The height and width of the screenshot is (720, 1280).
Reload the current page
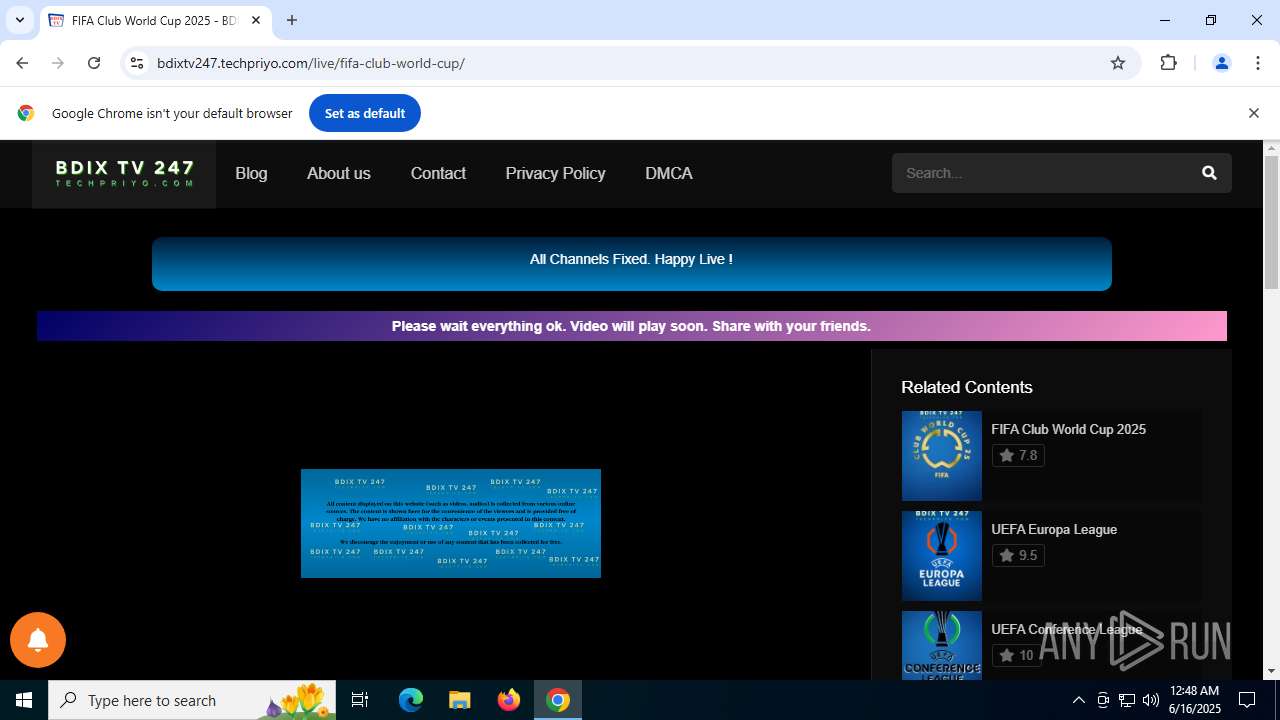(x=94, y=63)
